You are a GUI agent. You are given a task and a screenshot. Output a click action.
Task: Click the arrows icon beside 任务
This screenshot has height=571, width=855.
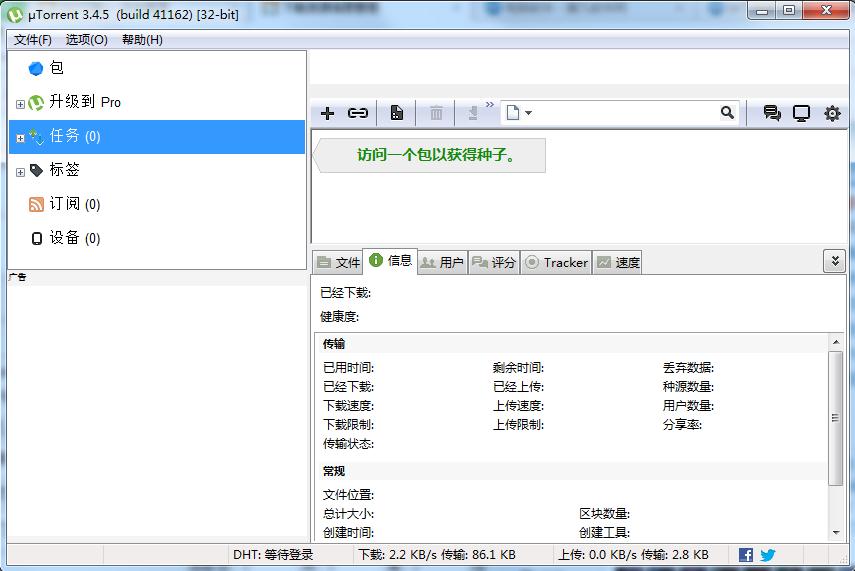(37, 136)
